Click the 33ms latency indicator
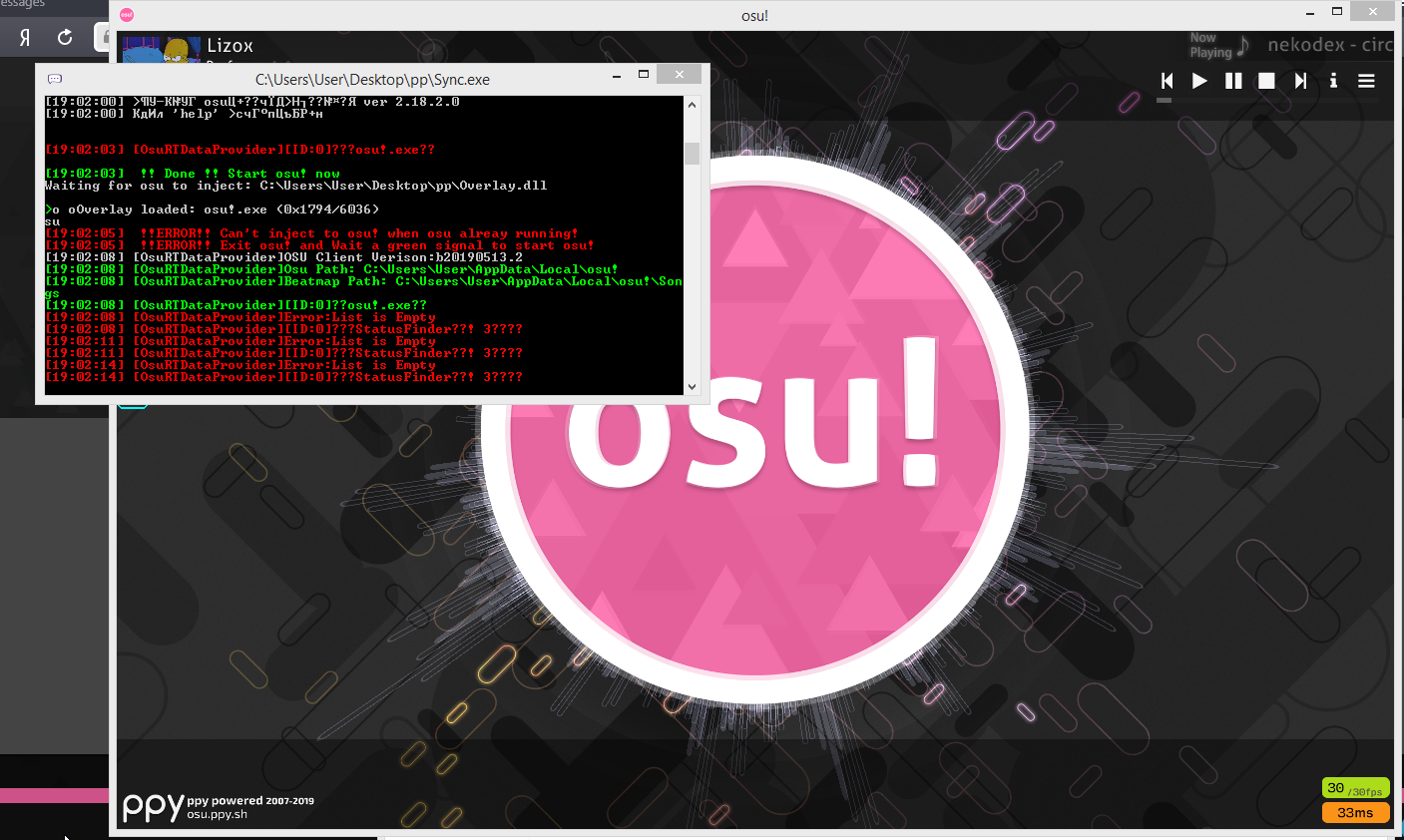 click(x=1355, y=813)
